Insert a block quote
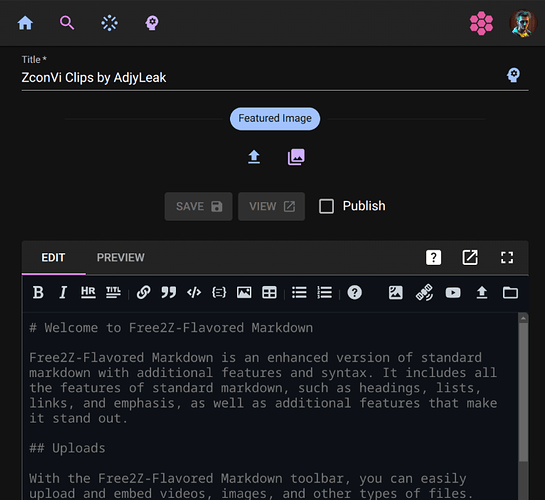545x500 pixels. 169,293
